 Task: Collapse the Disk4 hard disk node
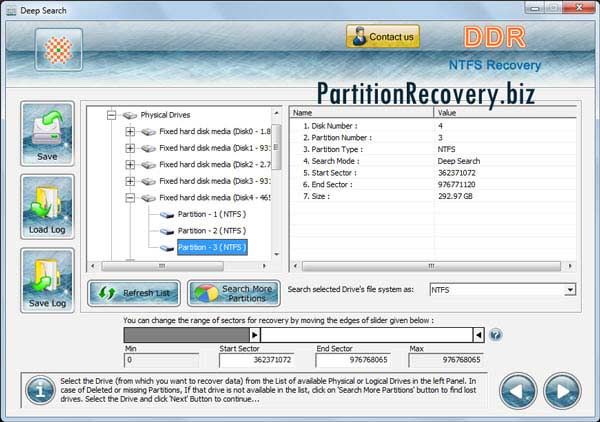coord(130,198)
